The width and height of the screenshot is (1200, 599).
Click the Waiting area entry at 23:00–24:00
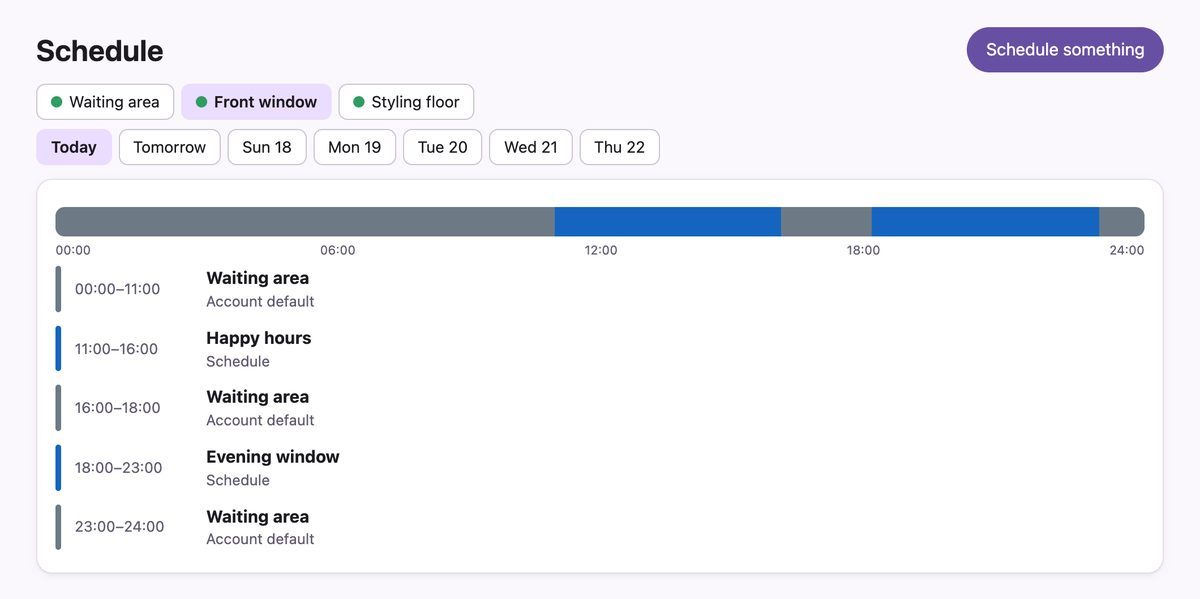coord(600,527)
